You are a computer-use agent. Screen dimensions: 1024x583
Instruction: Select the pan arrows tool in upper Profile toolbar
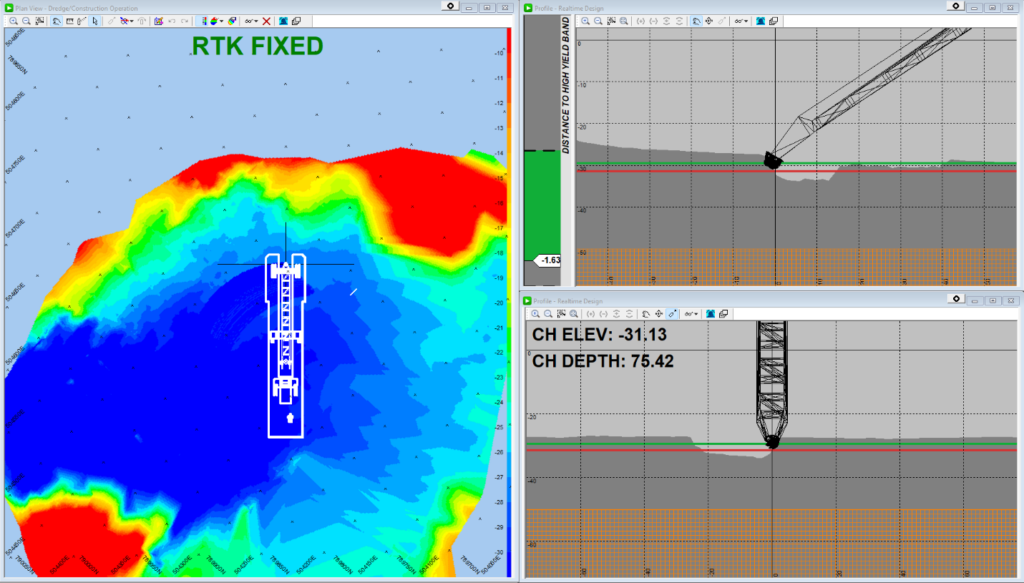coord(709,21)
